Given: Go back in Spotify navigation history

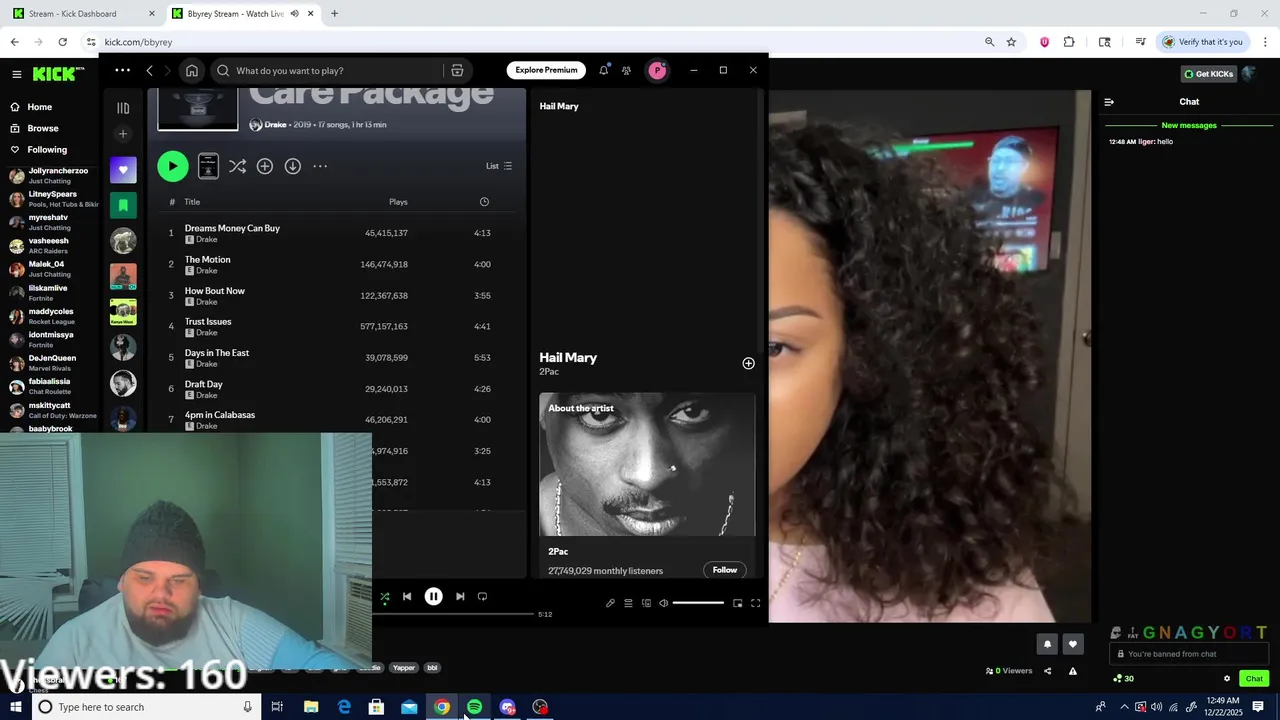Looking at the screenshot, I should [x=149, y=71].
